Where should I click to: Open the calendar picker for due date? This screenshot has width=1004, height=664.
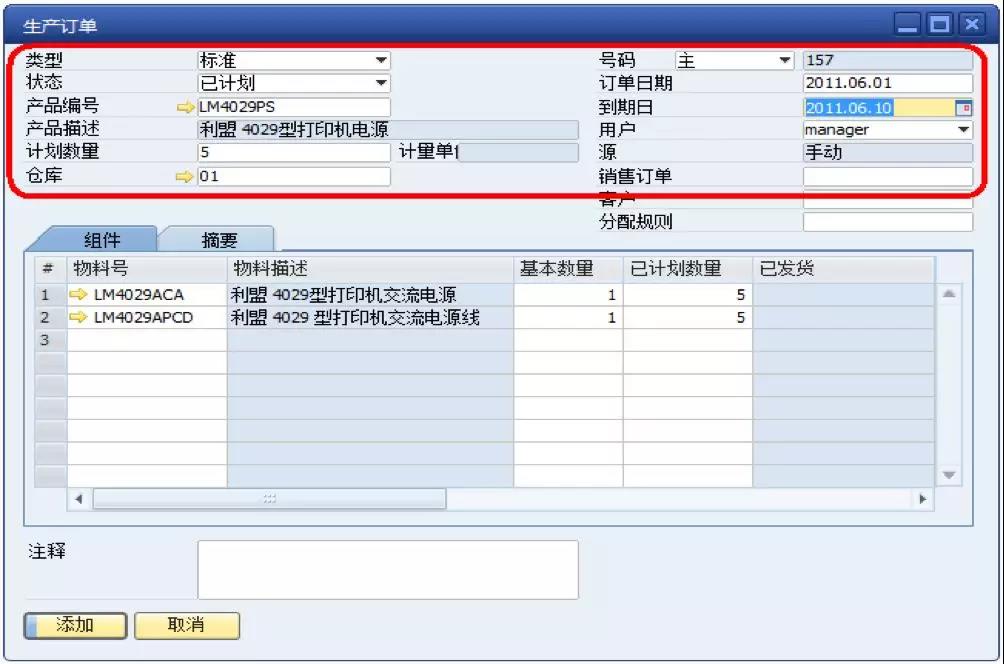(964, 107)
